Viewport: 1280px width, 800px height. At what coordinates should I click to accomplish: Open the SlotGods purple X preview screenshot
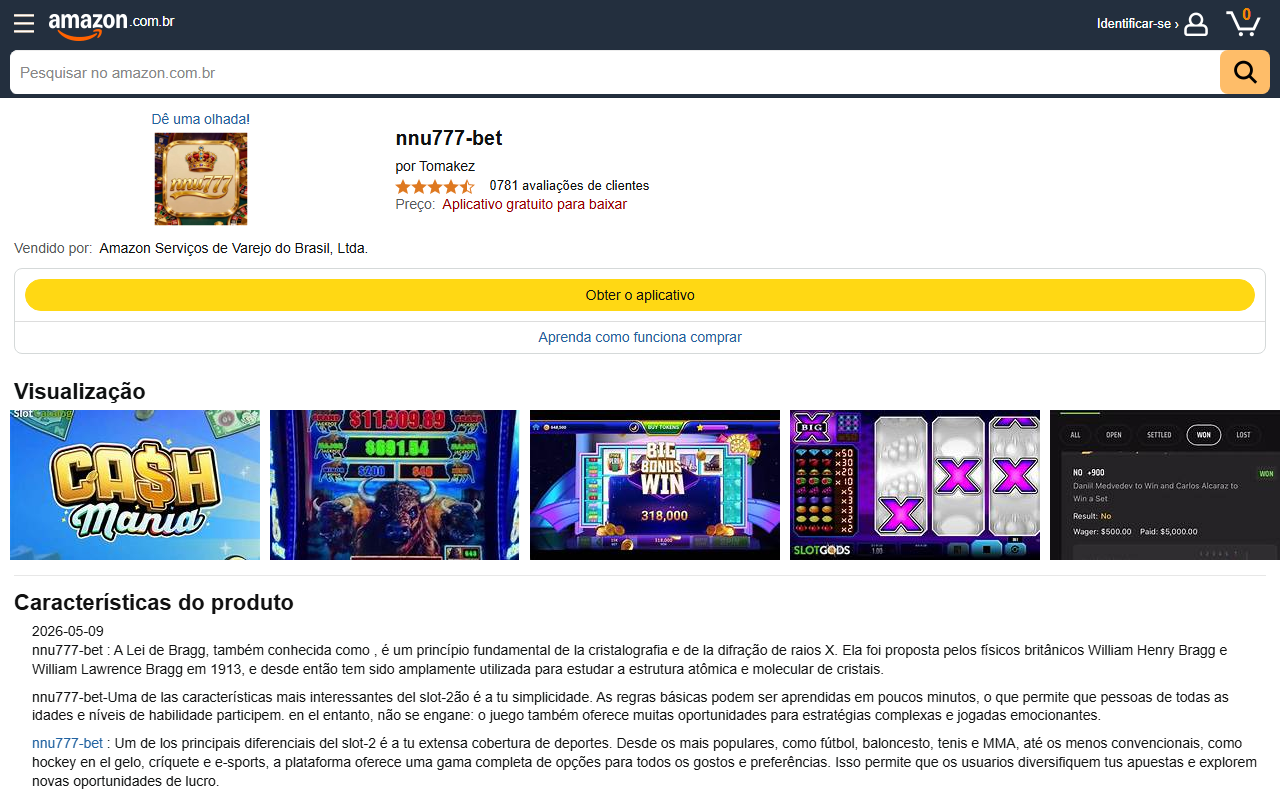pyautogui.click(x=915, y=485)
